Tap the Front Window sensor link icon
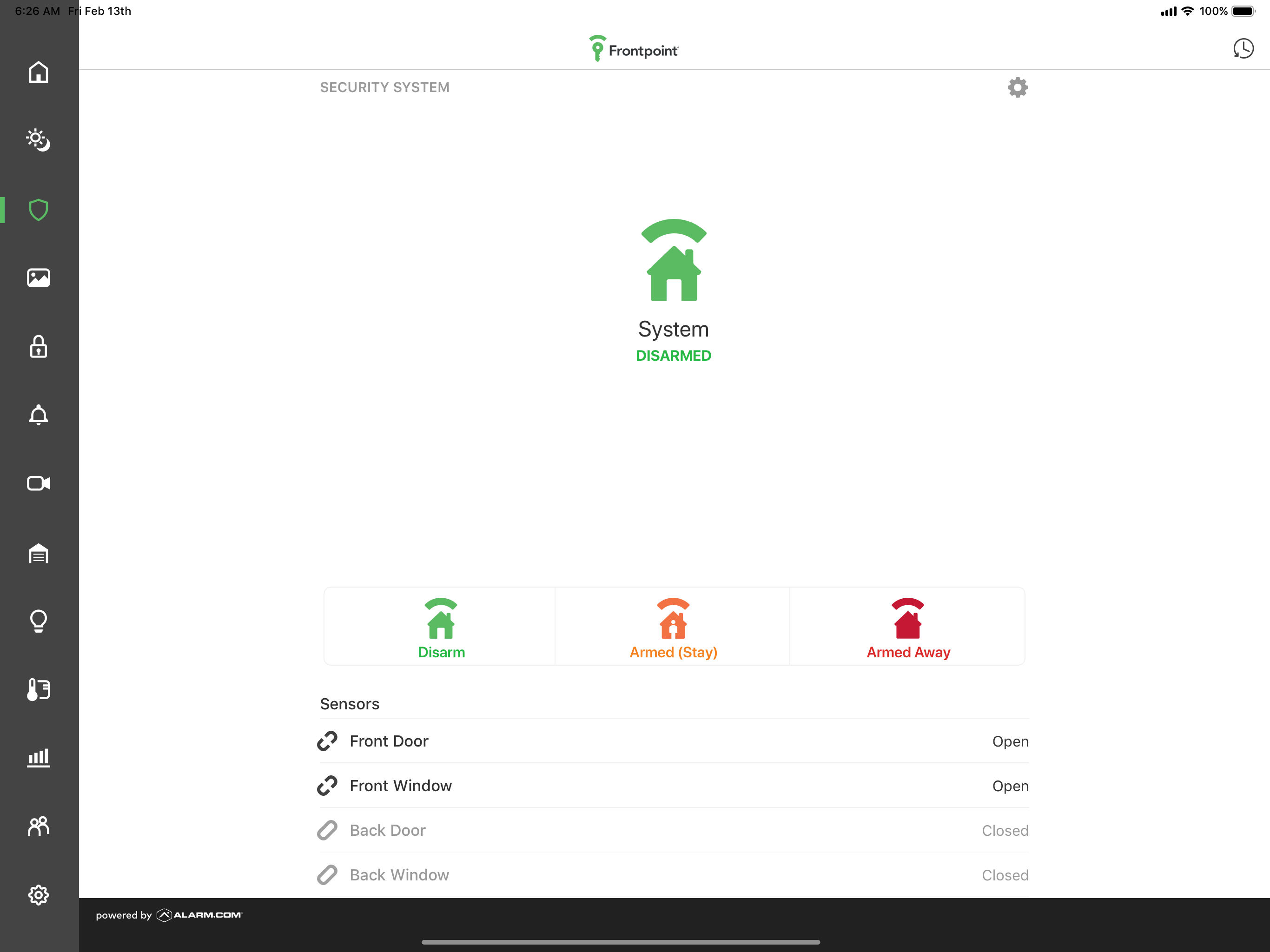The width and height of the screenshot is (1270, 952). pos(327,786)
